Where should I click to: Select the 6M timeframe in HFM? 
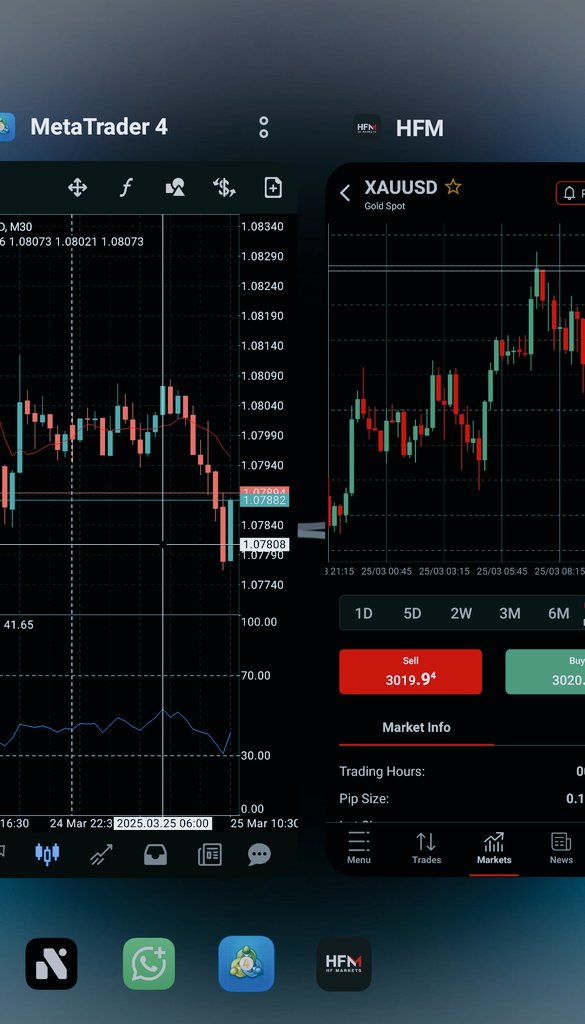tap(558, 613)
